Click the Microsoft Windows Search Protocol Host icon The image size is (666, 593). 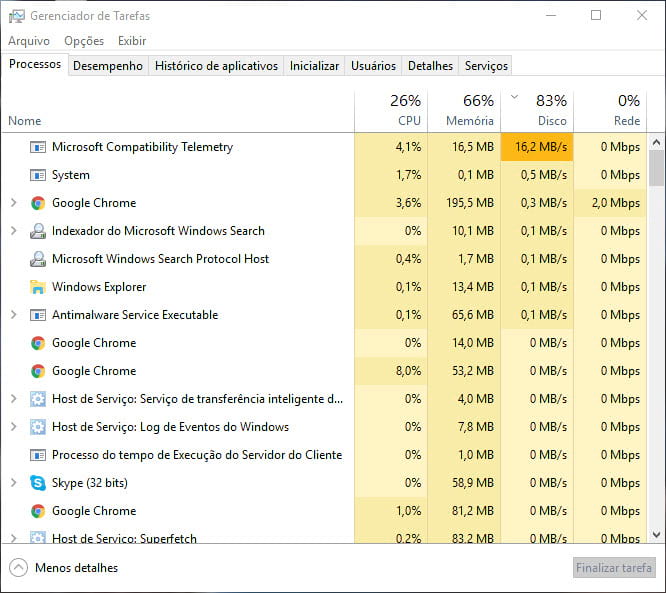coord(38,259)
